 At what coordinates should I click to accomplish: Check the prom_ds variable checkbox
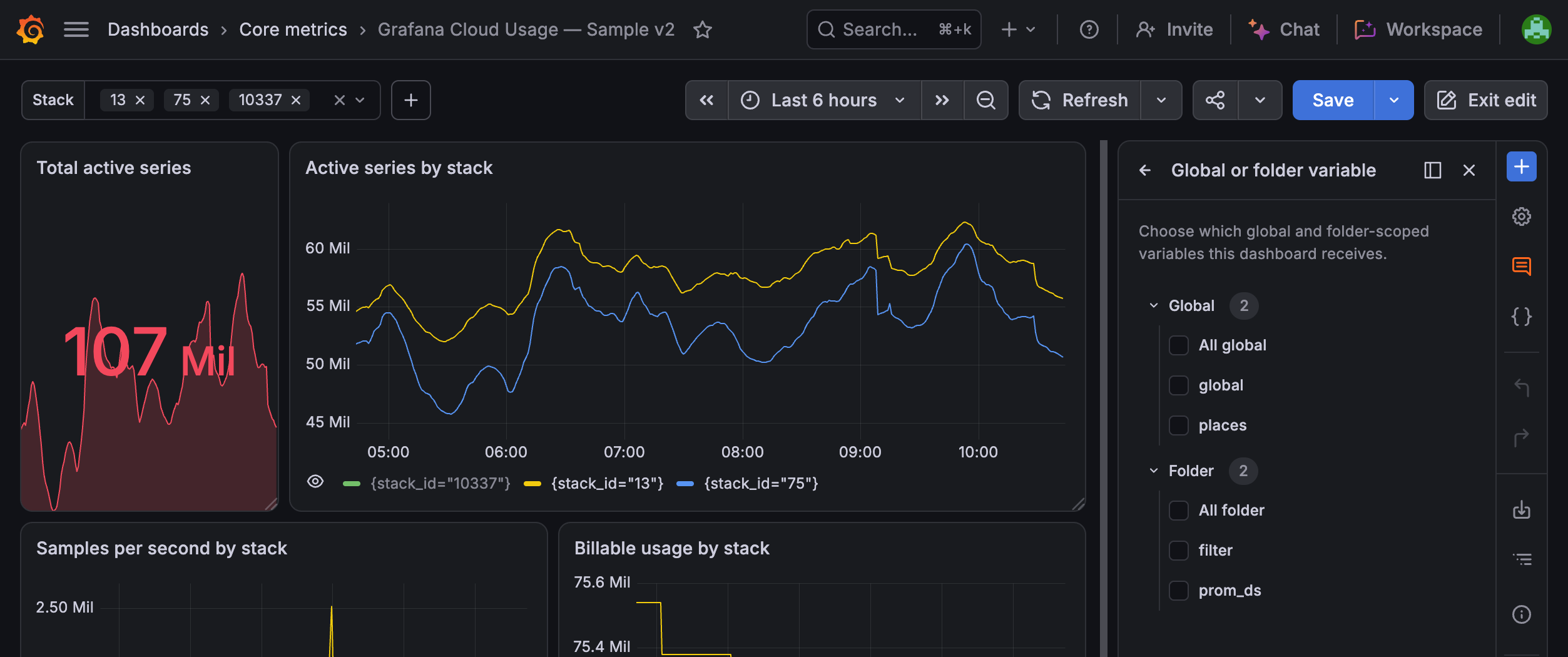click(1179, 591)
